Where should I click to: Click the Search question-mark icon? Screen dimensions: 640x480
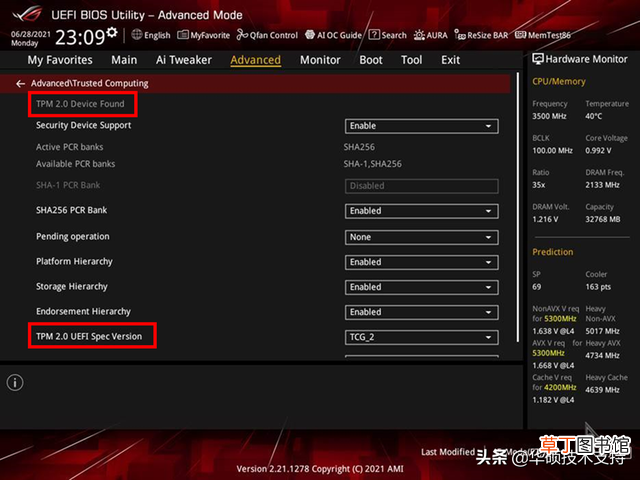(x=374, y=35)
